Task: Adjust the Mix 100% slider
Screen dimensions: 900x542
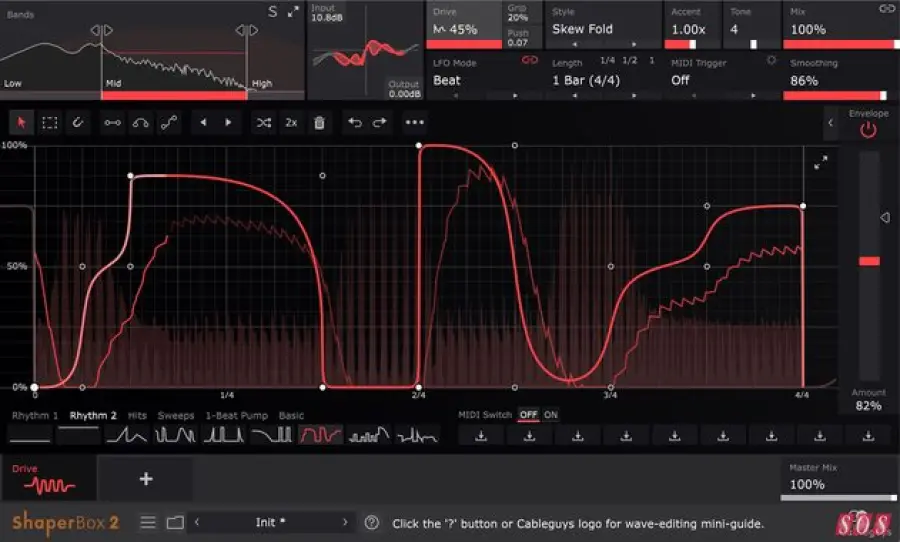Action: (x=840, y=44)
